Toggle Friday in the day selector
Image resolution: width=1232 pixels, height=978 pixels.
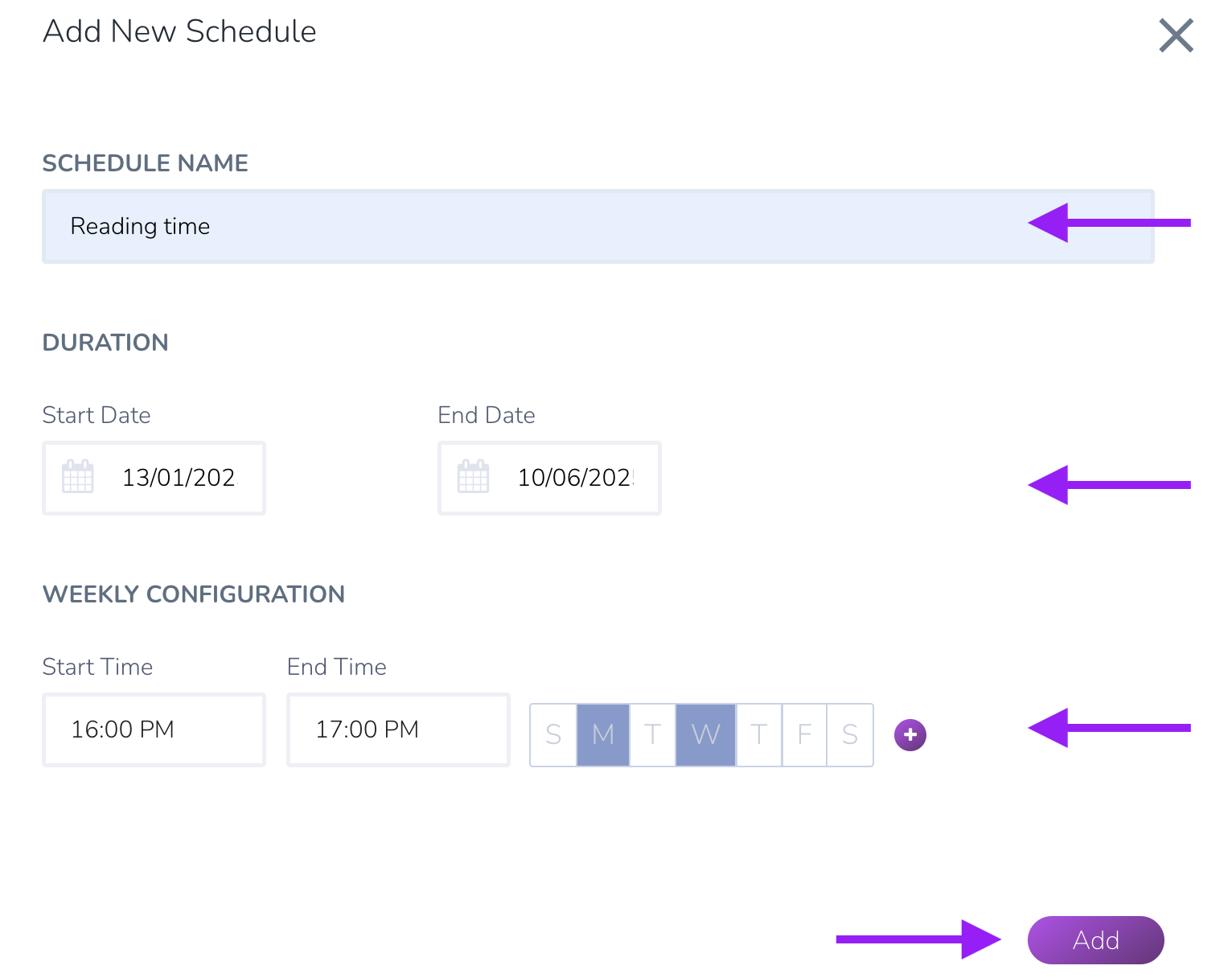point(804,734)
